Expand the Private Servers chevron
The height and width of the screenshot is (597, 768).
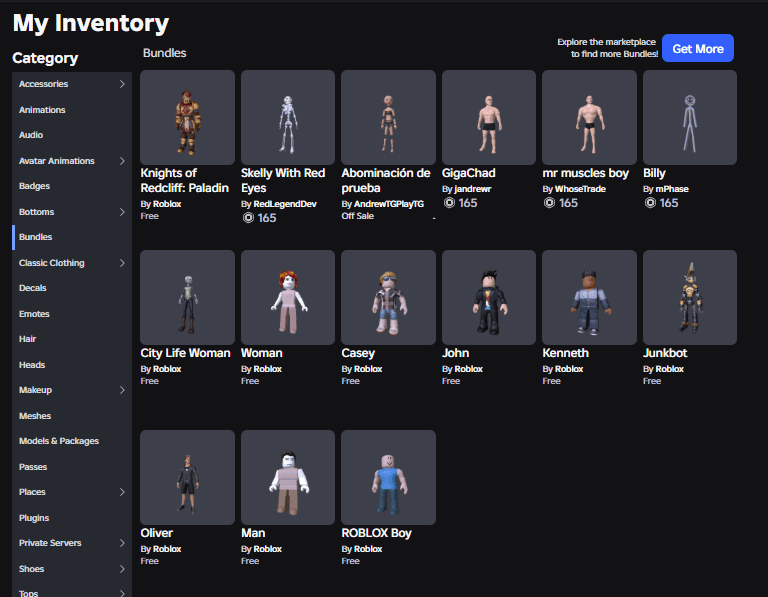coord(122,543)
